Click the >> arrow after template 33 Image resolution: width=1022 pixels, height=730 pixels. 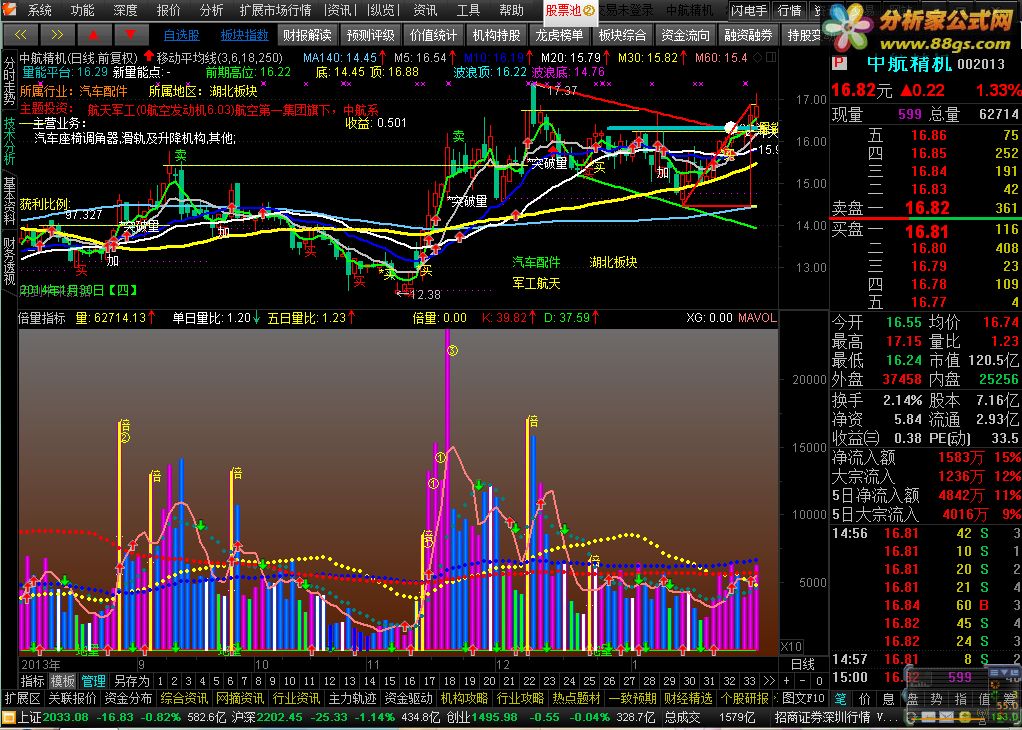(x=769, y=680)
